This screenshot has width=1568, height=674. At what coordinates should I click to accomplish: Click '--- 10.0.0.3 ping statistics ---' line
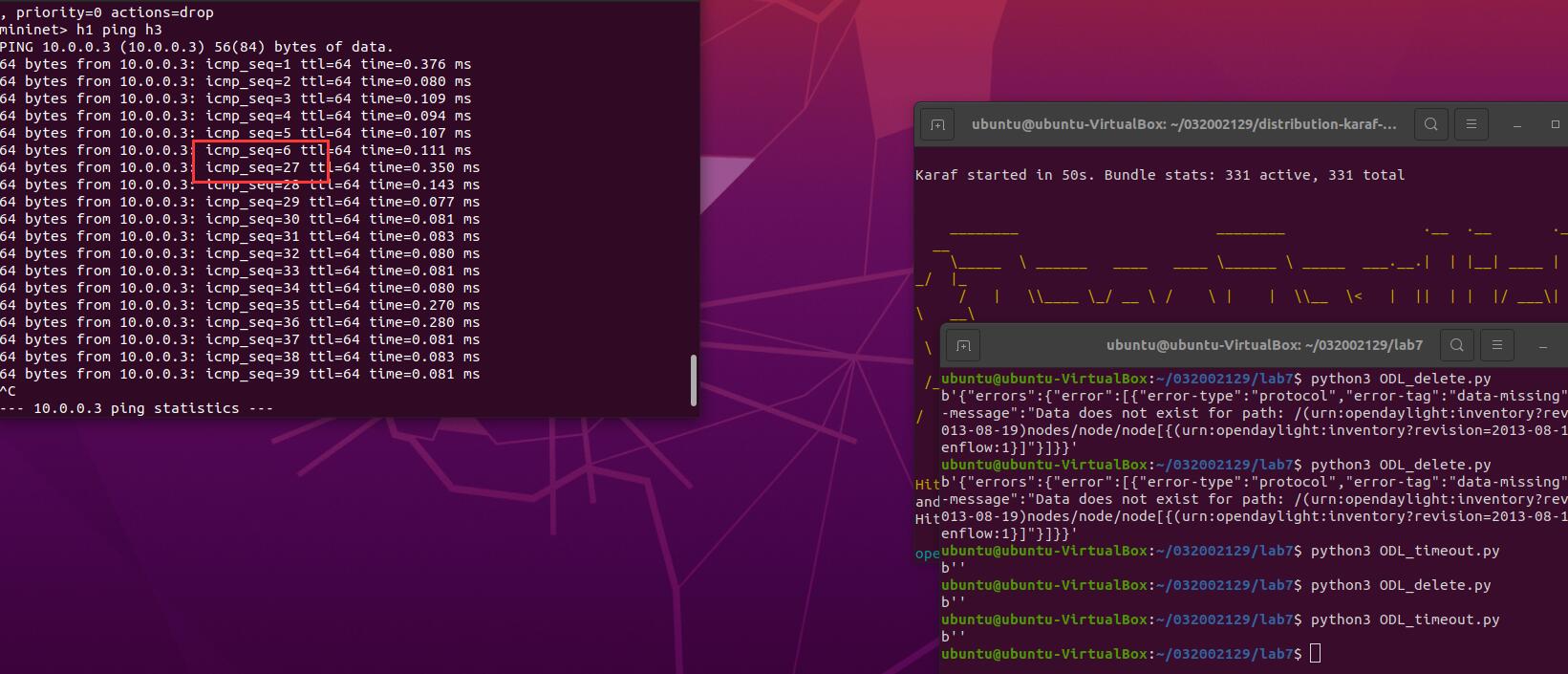pos(137,408)
